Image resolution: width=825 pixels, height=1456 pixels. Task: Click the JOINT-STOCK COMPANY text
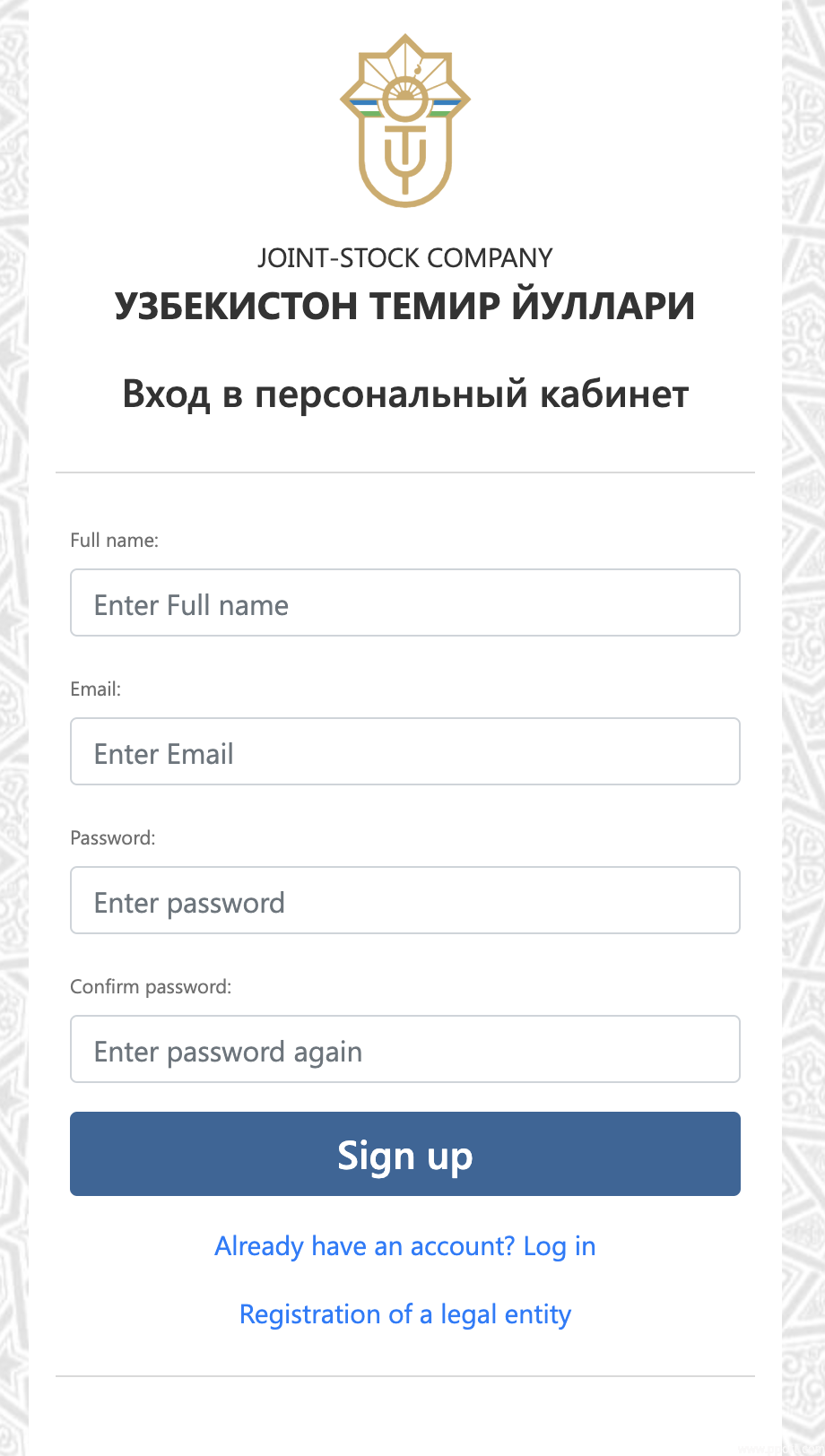coord(405,258)
